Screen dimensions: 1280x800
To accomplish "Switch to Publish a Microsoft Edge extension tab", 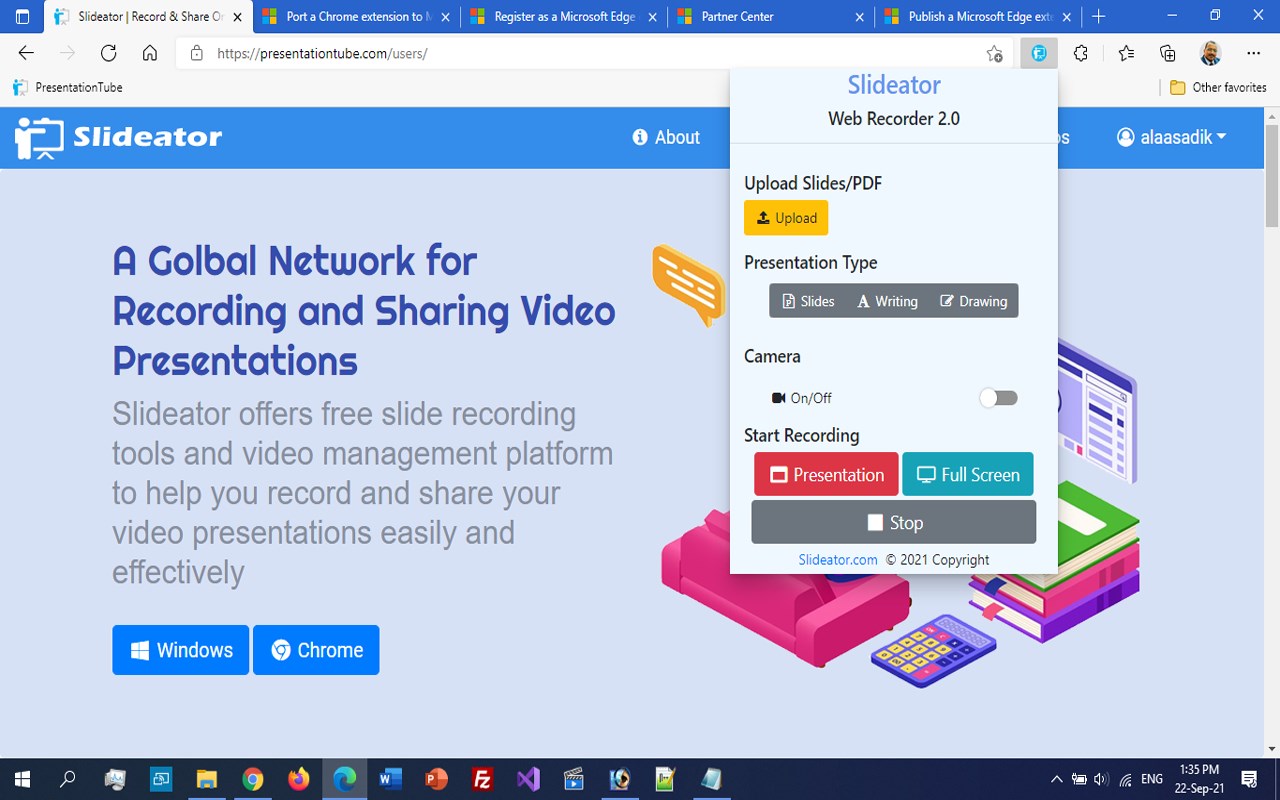I will pyautogui.click(x=980, y=17).
